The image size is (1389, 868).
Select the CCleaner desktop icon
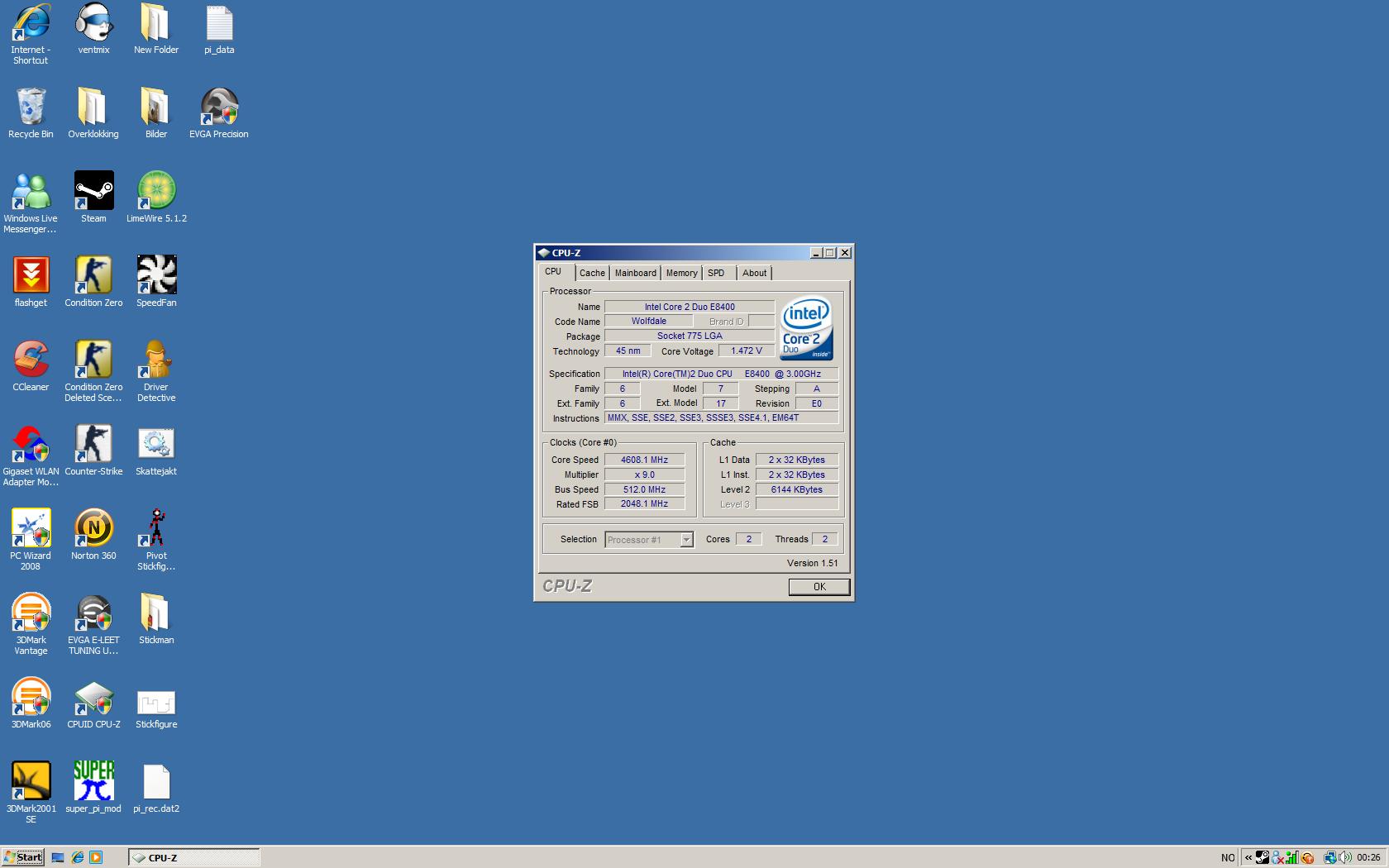[x=31, y=366]
